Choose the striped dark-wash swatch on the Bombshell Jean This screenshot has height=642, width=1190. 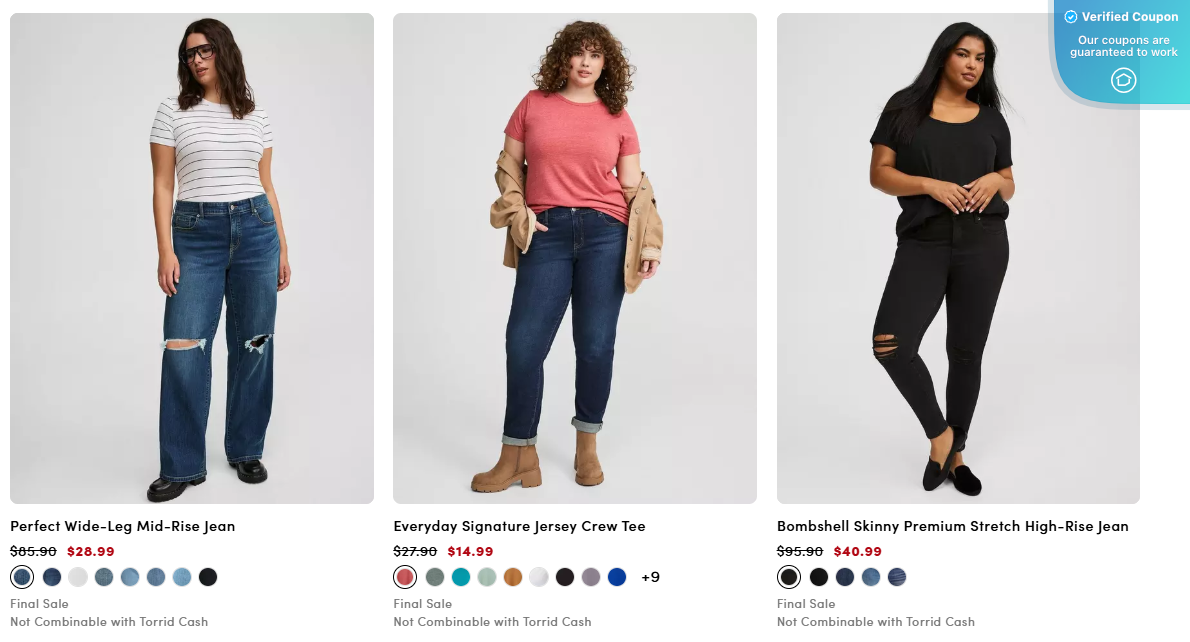pos(897,577)
